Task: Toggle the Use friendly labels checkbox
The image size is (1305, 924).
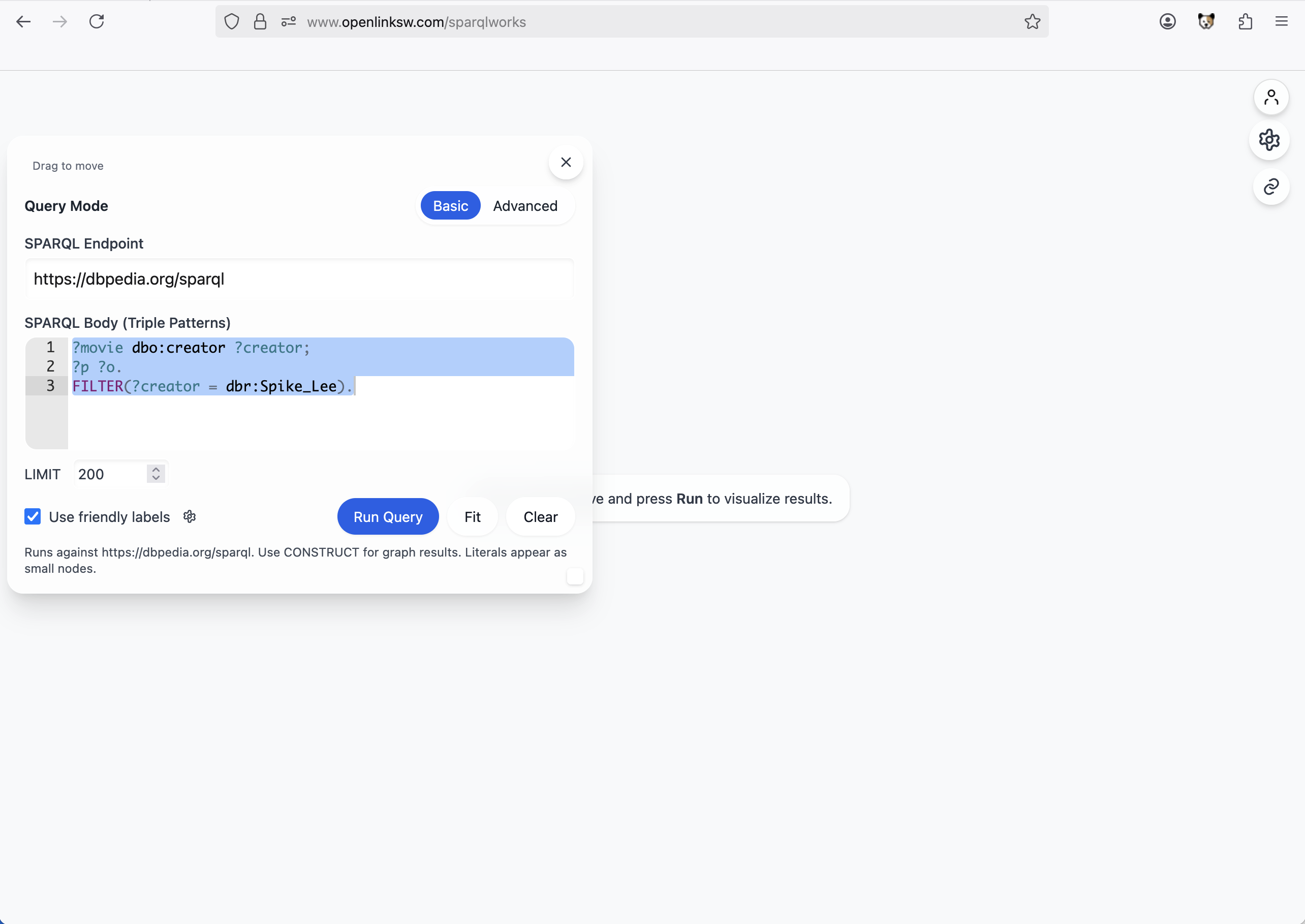Action: pos(33,516)
